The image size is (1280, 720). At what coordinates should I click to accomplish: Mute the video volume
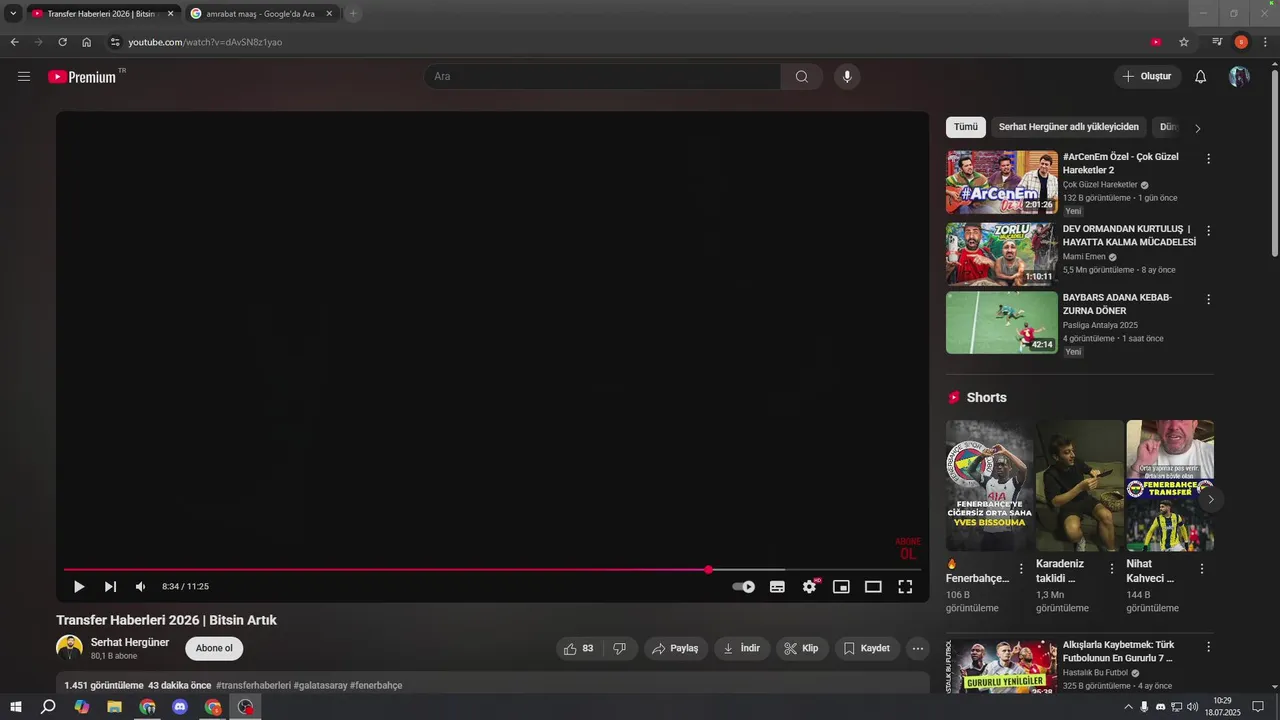tap(141, 587)
